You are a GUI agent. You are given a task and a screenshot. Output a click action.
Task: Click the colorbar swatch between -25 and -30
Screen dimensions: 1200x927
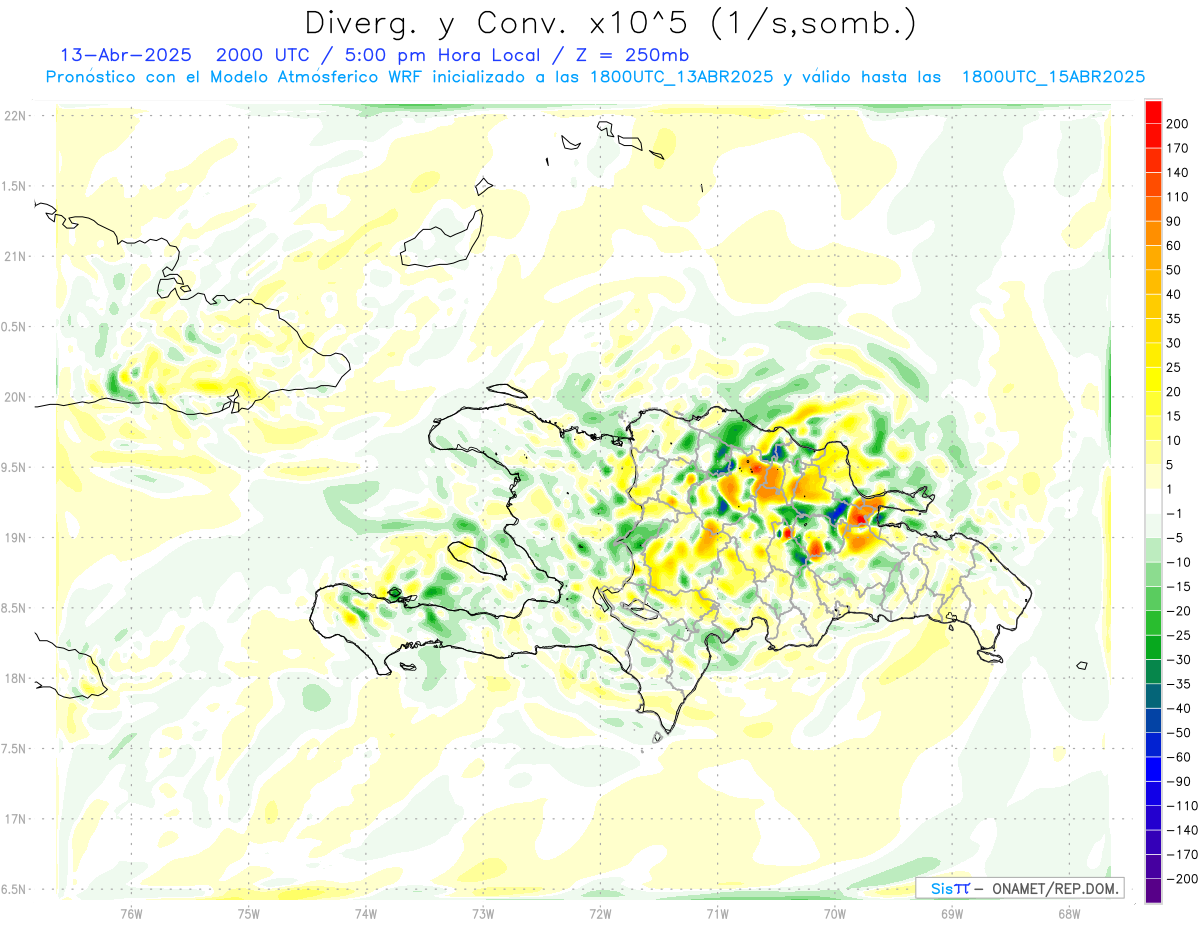[x=1153, y=648]
